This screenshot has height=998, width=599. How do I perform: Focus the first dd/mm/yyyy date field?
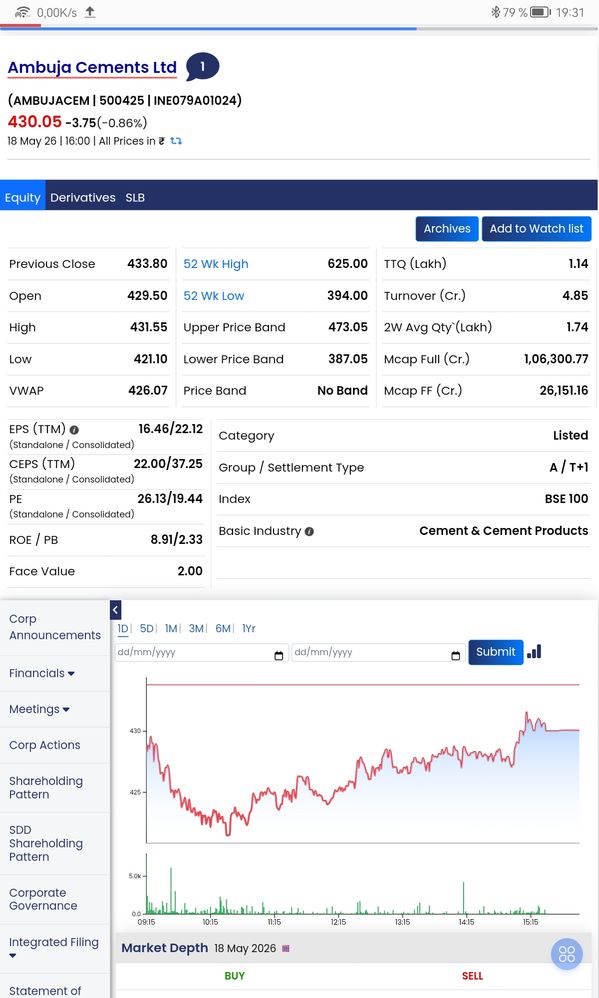(x=201, y=652)
